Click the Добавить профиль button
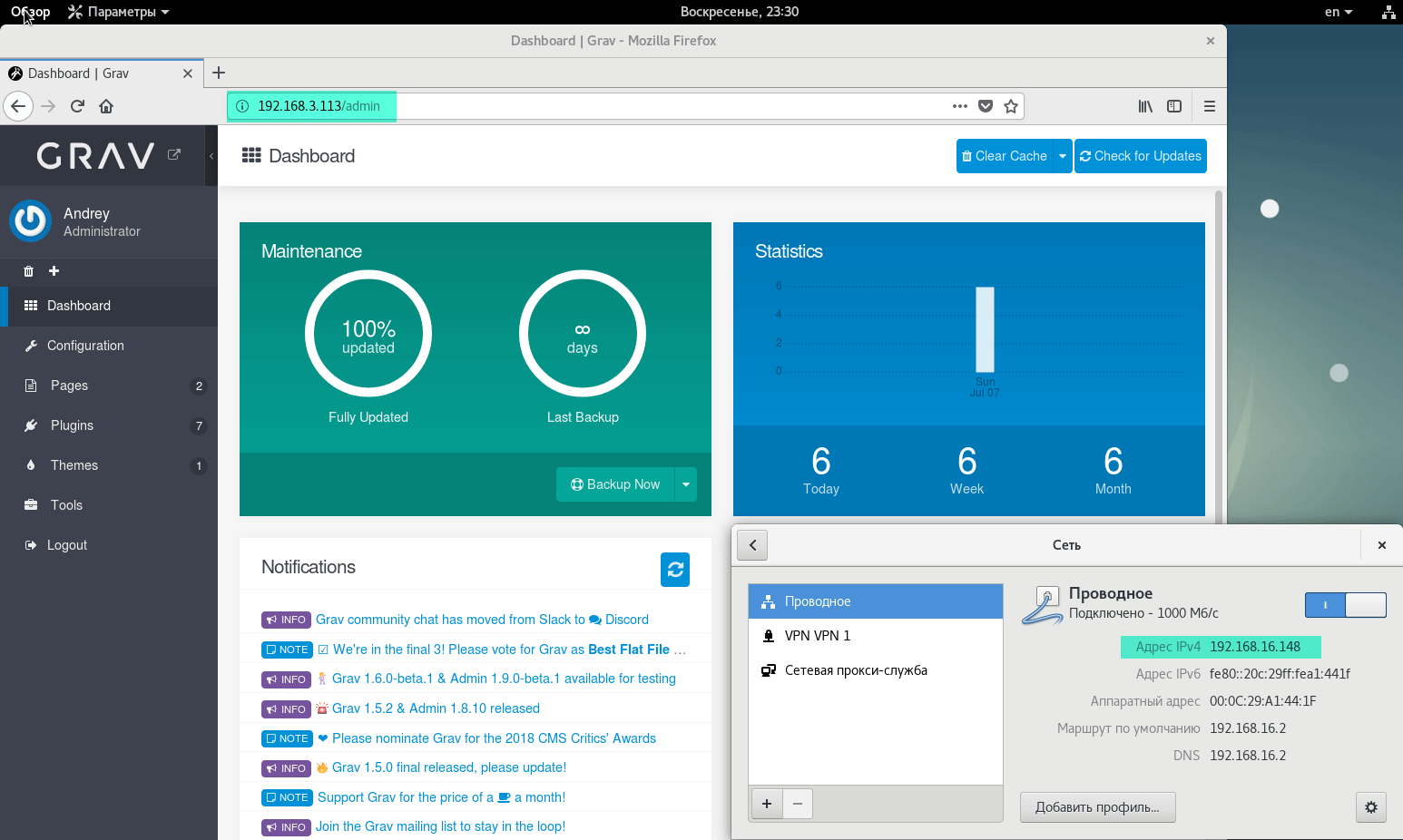This screenshot has width=1403, height=840. [x=1097, y=807]
